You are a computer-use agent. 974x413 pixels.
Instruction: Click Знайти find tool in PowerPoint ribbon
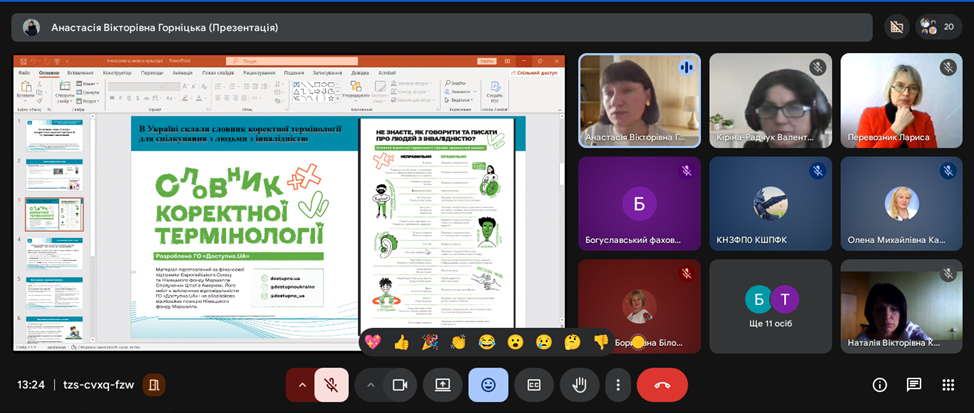tap(455, 83)
